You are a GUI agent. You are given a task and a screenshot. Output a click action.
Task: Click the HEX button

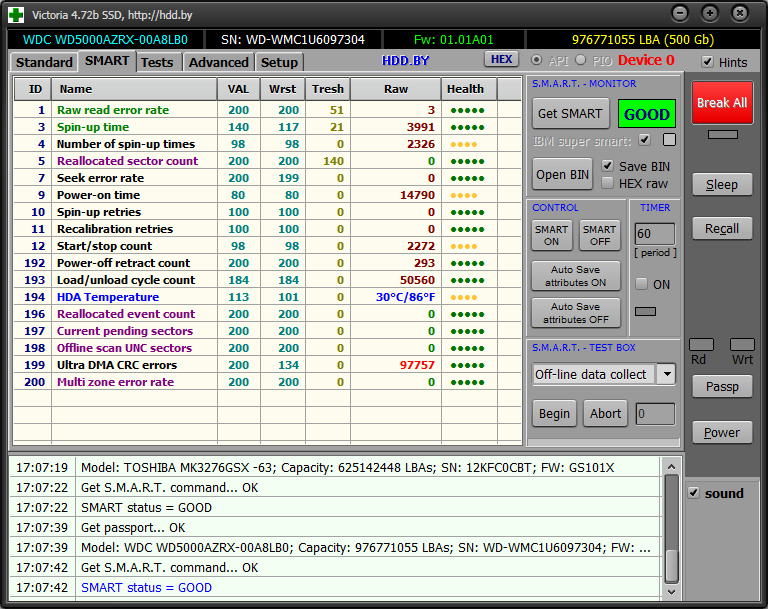click(502, 59)
